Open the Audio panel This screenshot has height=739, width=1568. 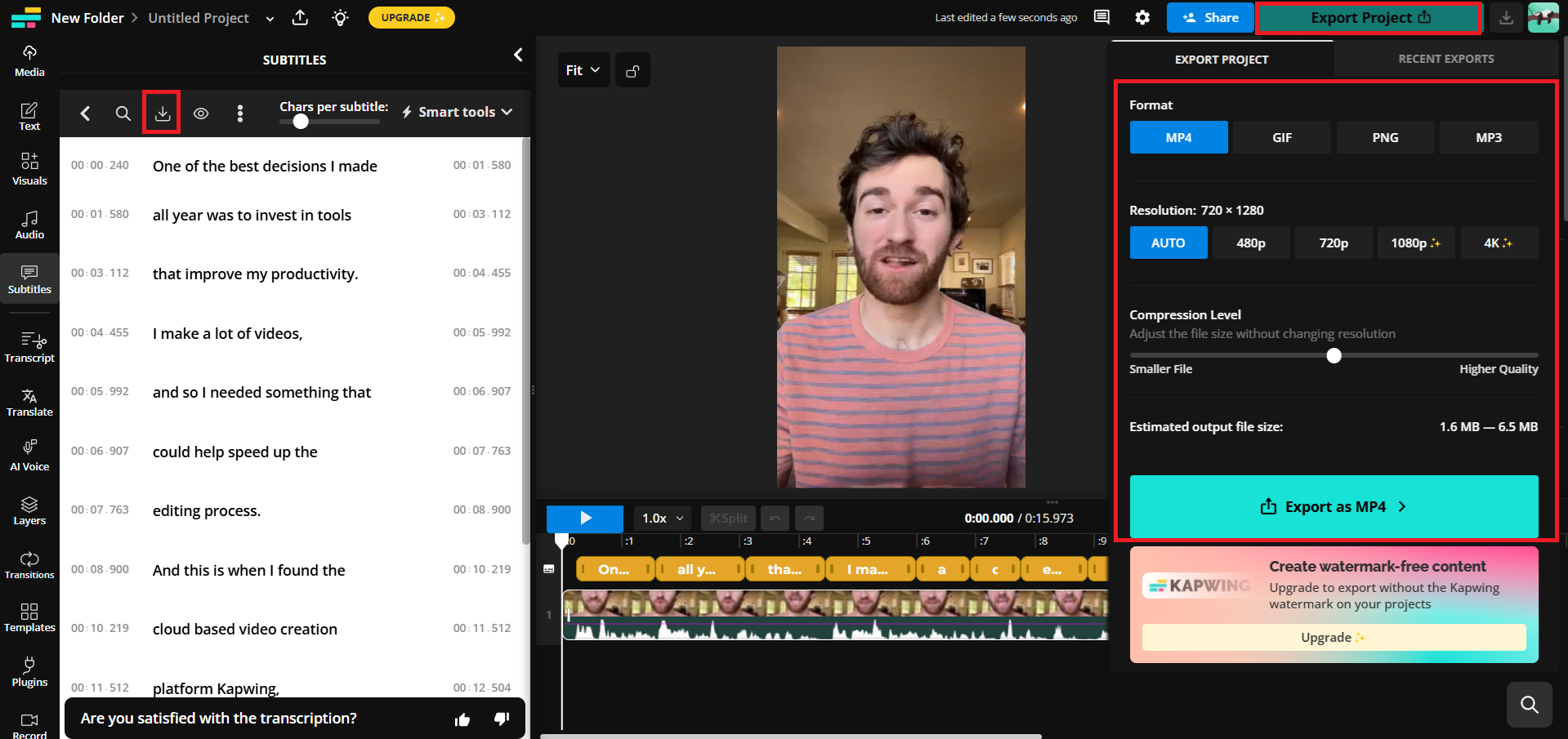(x=29, y=225)
